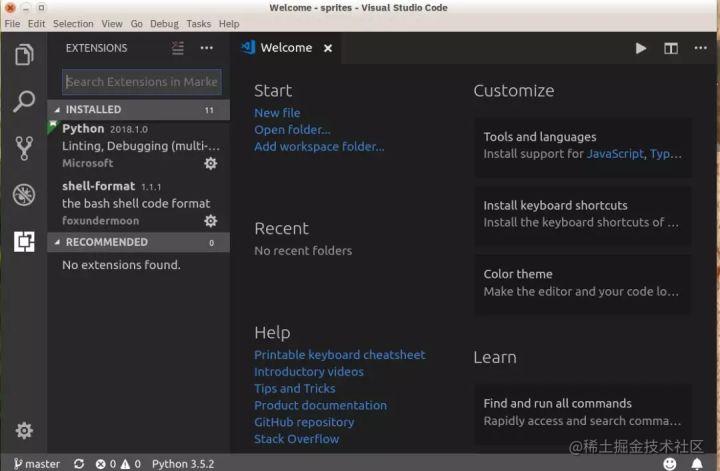This screenshot has width=720, height=471.
Task: Open the Debug menu
Action: coord(164,23)
